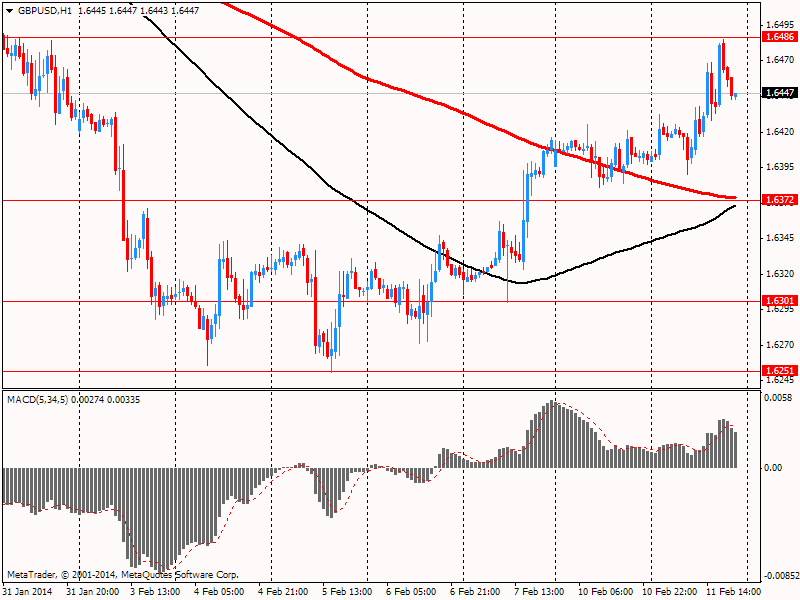
Task: Select the black 1.6447 current price label
Action: coord(780,93)
